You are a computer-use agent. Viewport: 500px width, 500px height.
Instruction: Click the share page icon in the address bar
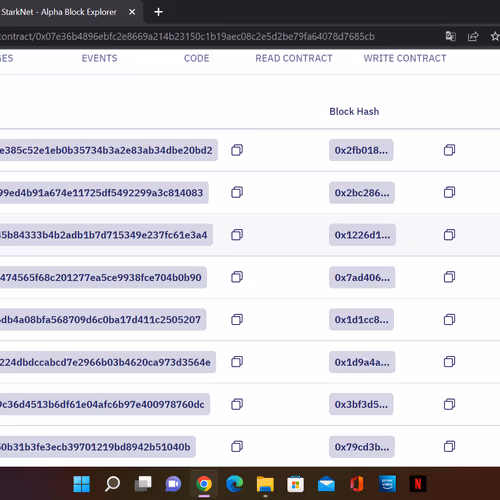pyautogui.click(x=473, y=36)
